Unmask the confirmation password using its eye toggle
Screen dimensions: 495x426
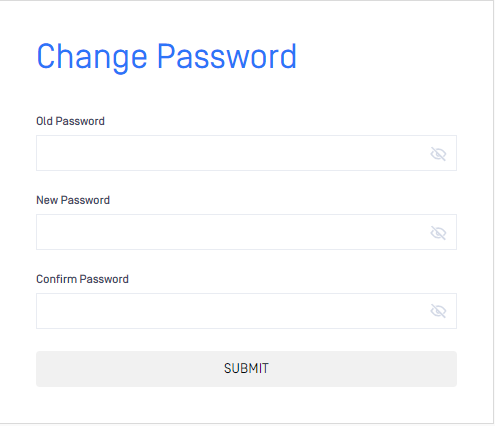(438, 311)
